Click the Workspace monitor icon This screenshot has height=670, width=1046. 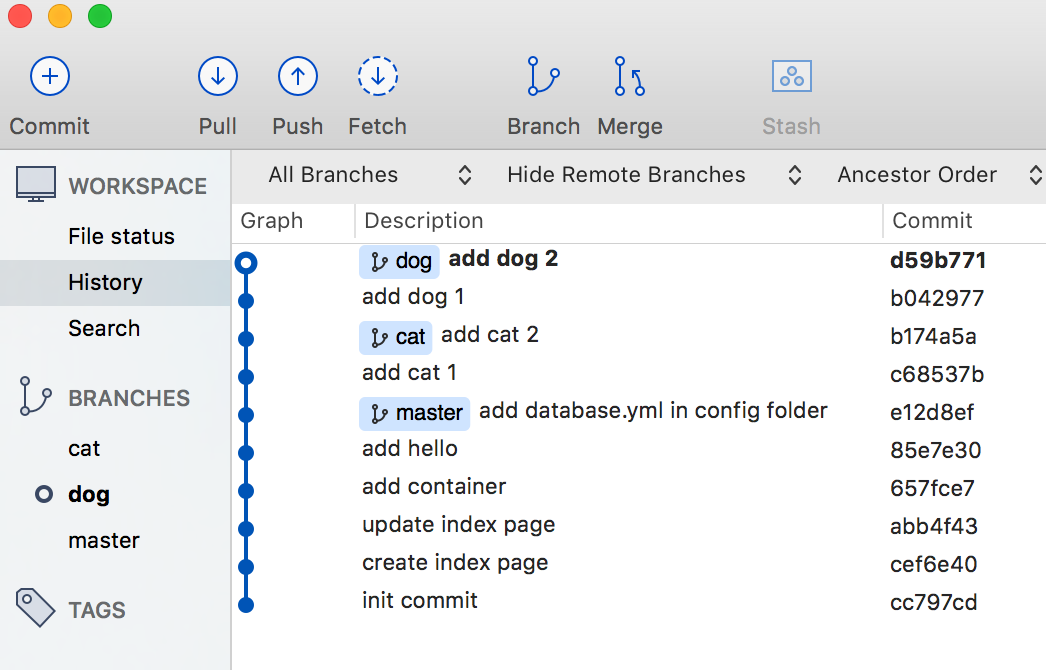point(36,185)
